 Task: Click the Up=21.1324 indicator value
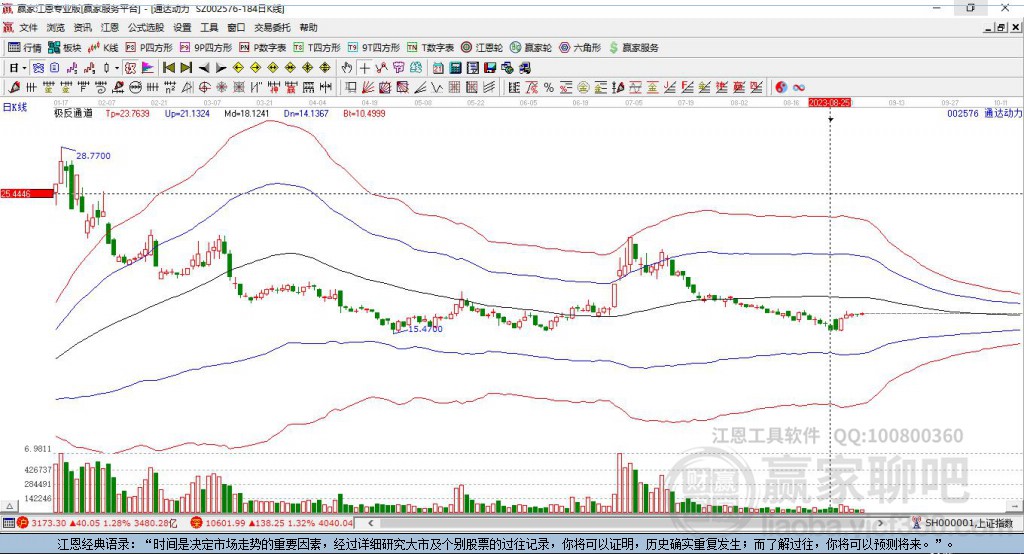187,113
